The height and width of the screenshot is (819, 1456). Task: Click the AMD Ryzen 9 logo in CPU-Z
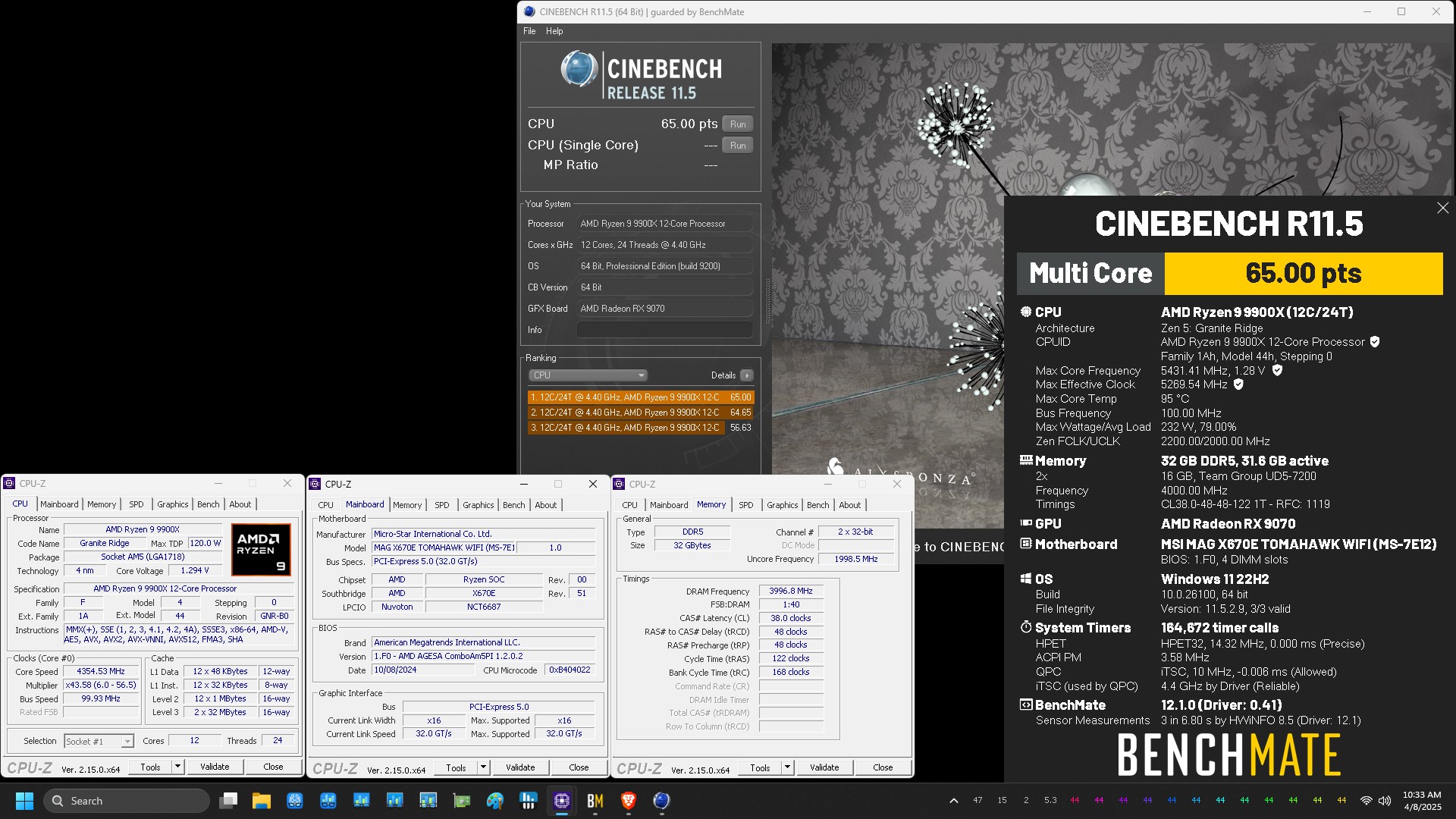(x=261, y=550)
